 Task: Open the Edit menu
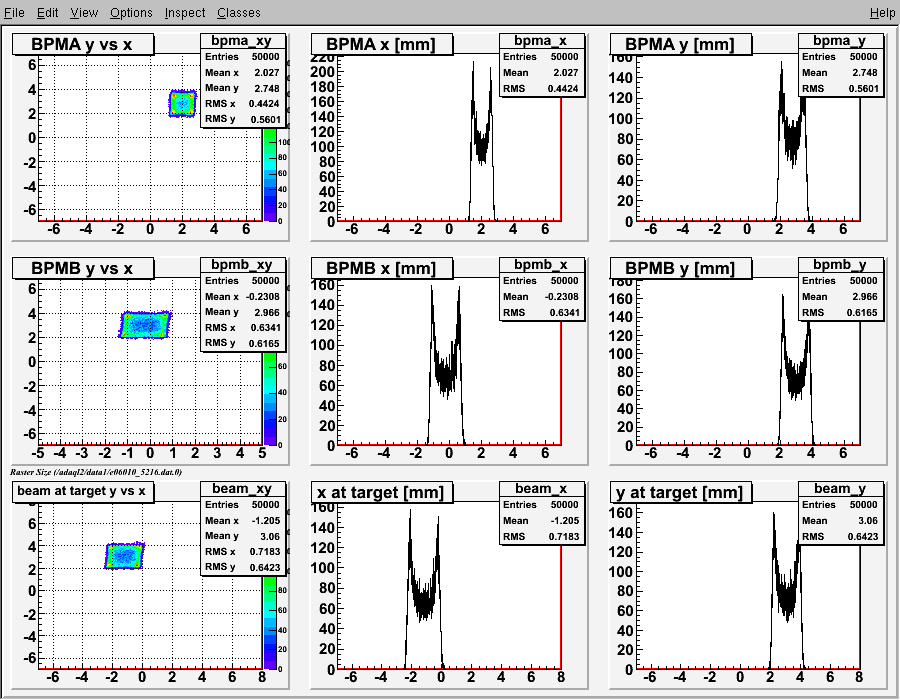click(x=48, y=13)
